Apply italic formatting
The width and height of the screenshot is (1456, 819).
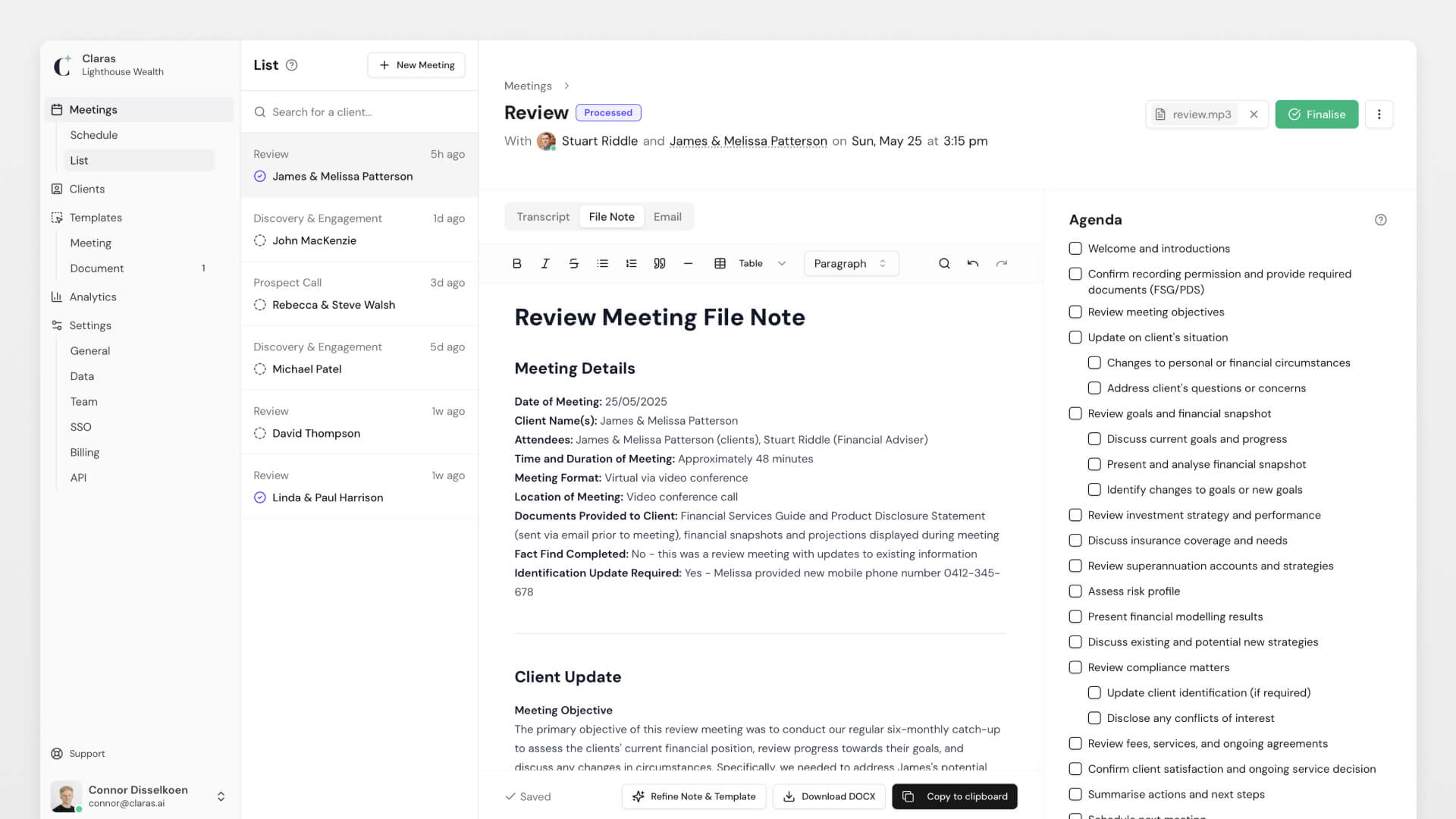[545, 263]
